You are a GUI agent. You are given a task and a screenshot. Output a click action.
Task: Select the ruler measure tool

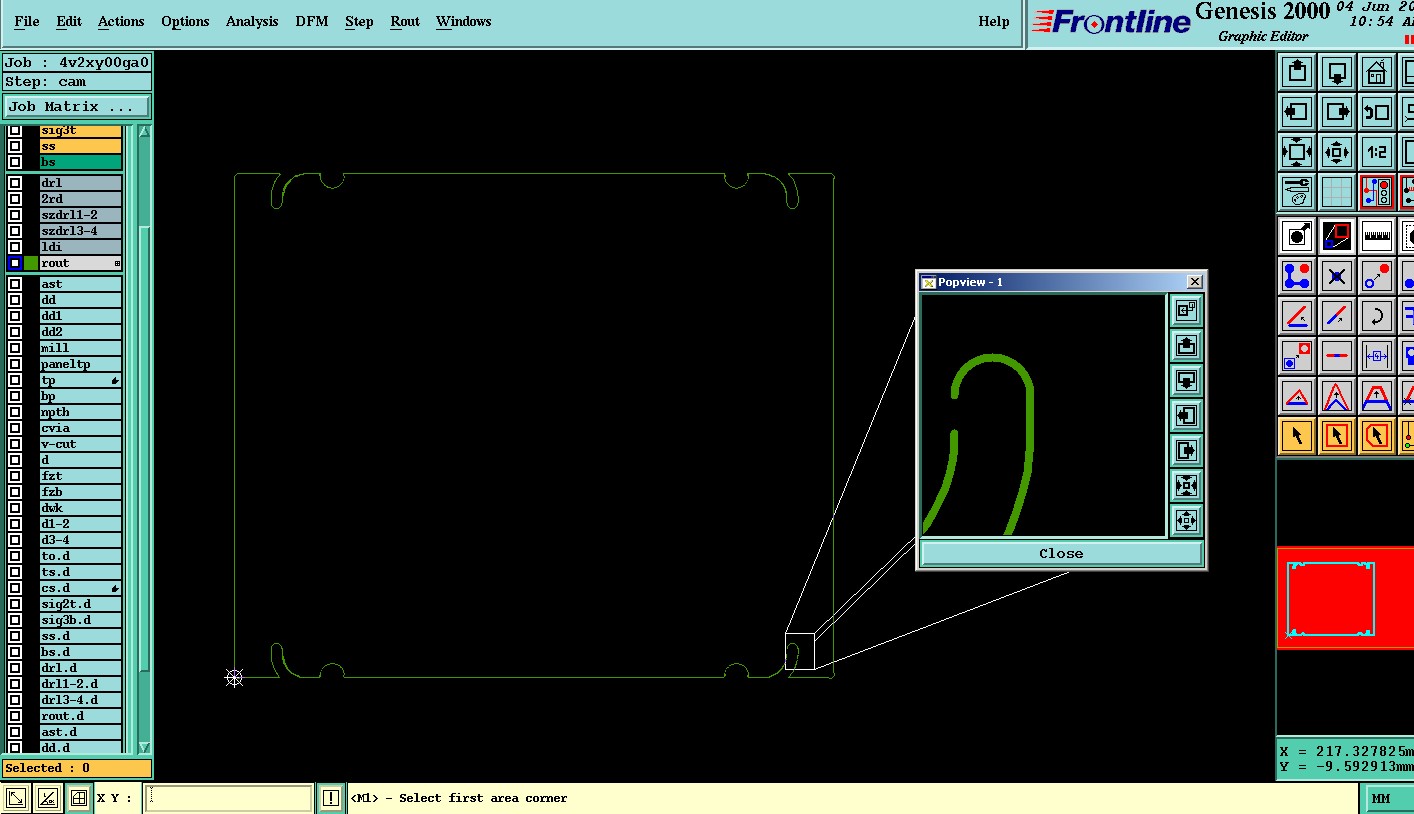1377,236
